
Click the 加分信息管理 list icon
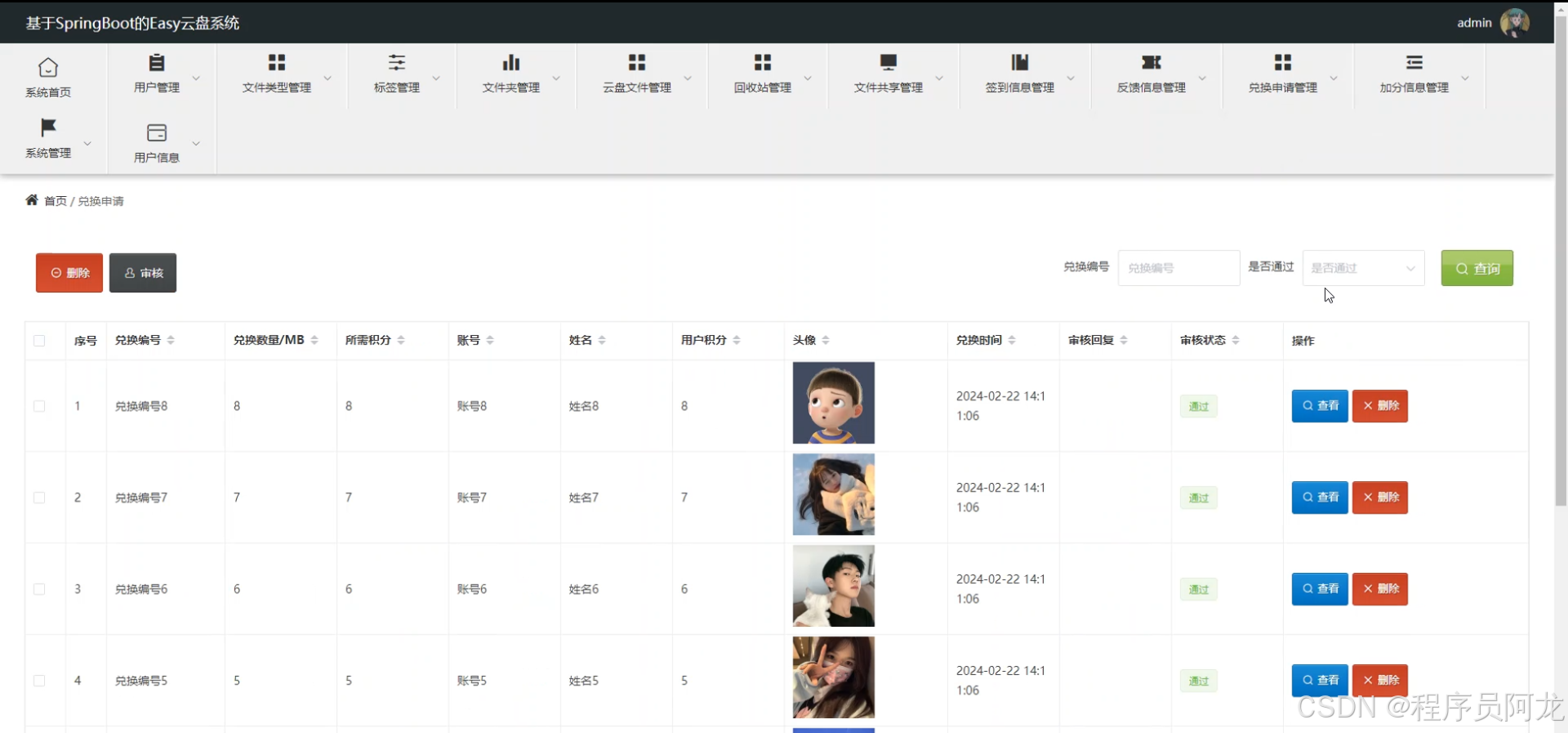[x=1414, y=62]
